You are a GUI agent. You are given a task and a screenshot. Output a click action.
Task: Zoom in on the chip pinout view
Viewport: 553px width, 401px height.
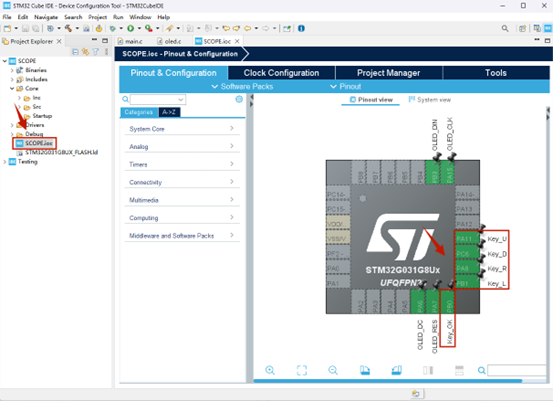click(x=270, y=370)
